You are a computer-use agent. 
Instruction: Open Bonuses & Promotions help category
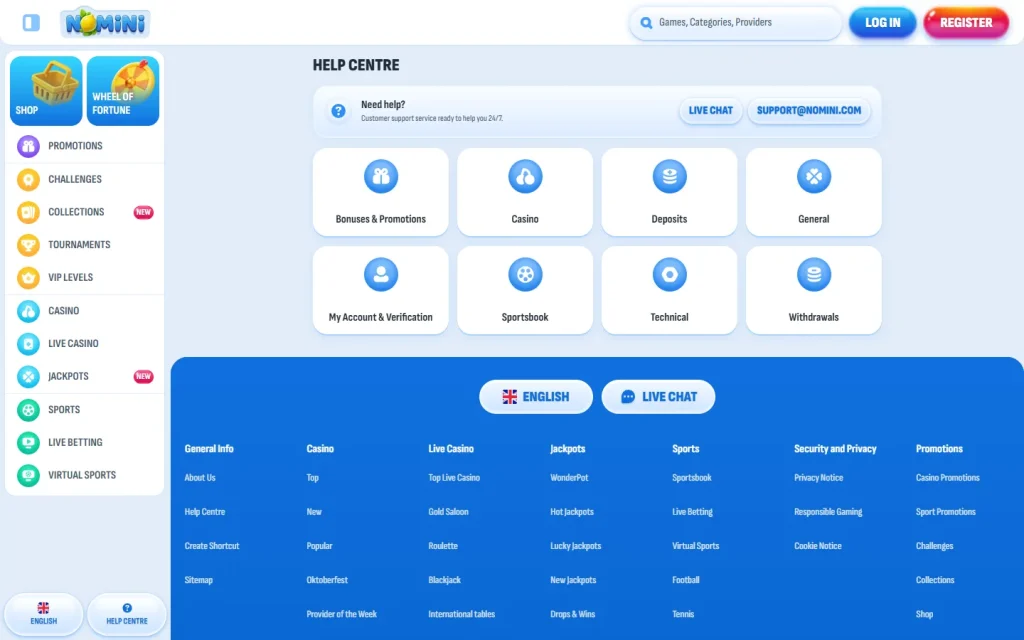click(381, 192)
